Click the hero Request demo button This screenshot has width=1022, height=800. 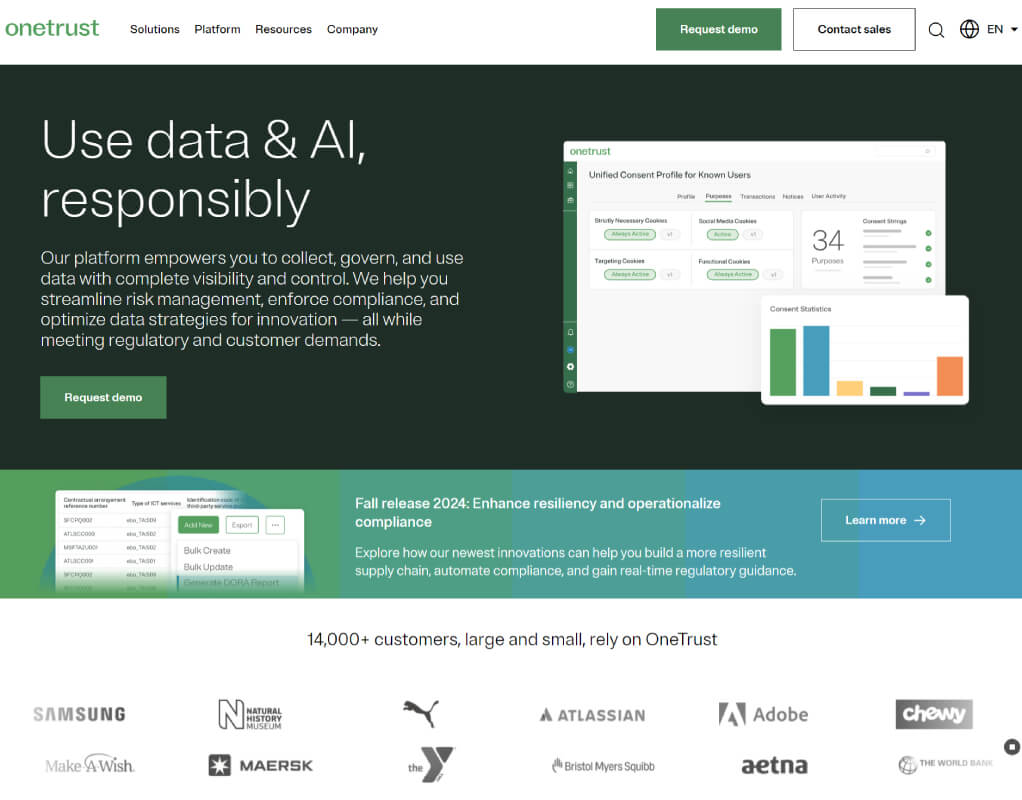point(103,397)
